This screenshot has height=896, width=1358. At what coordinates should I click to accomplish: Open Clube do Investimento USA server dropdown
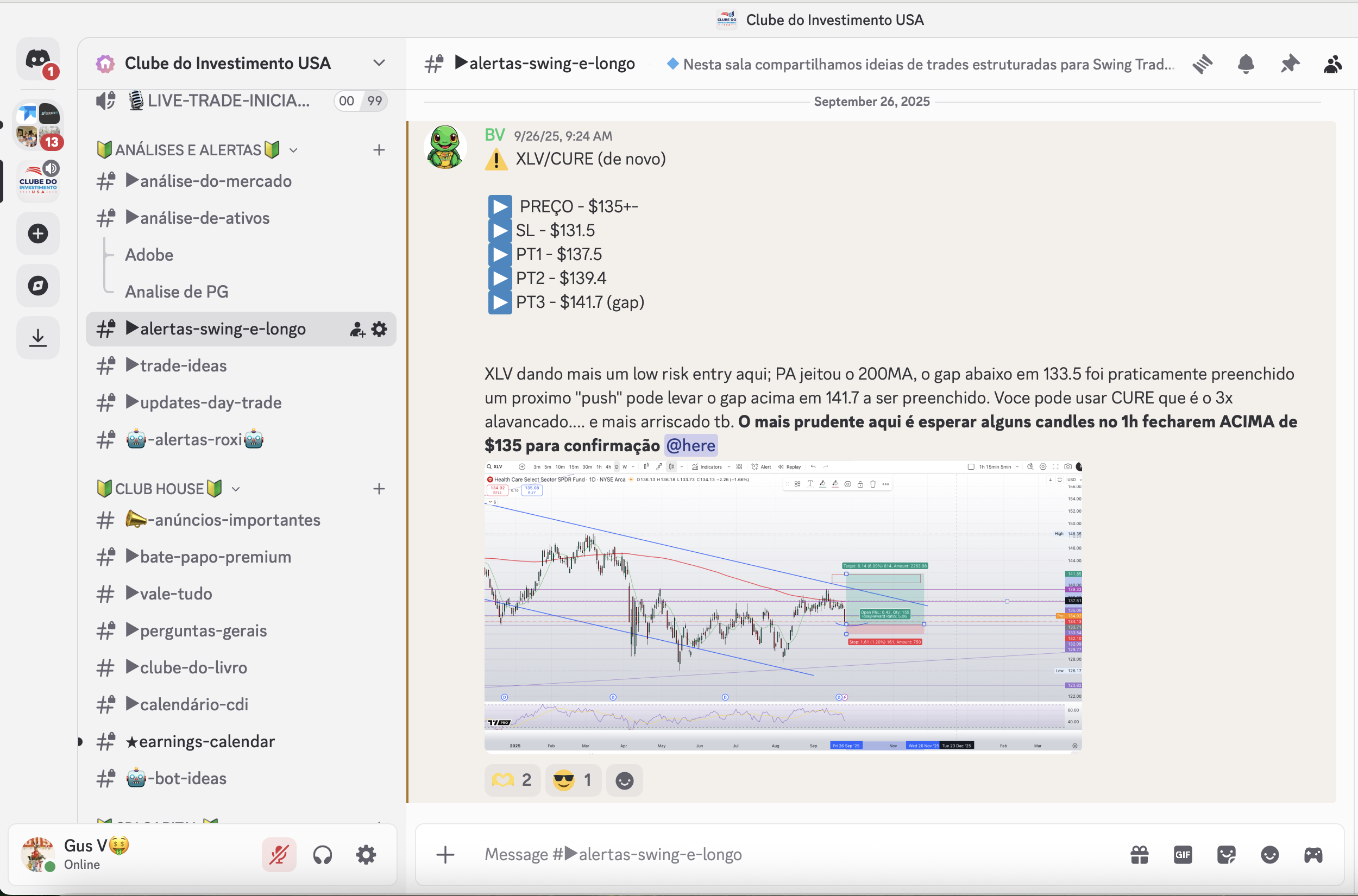coord(379,63)
